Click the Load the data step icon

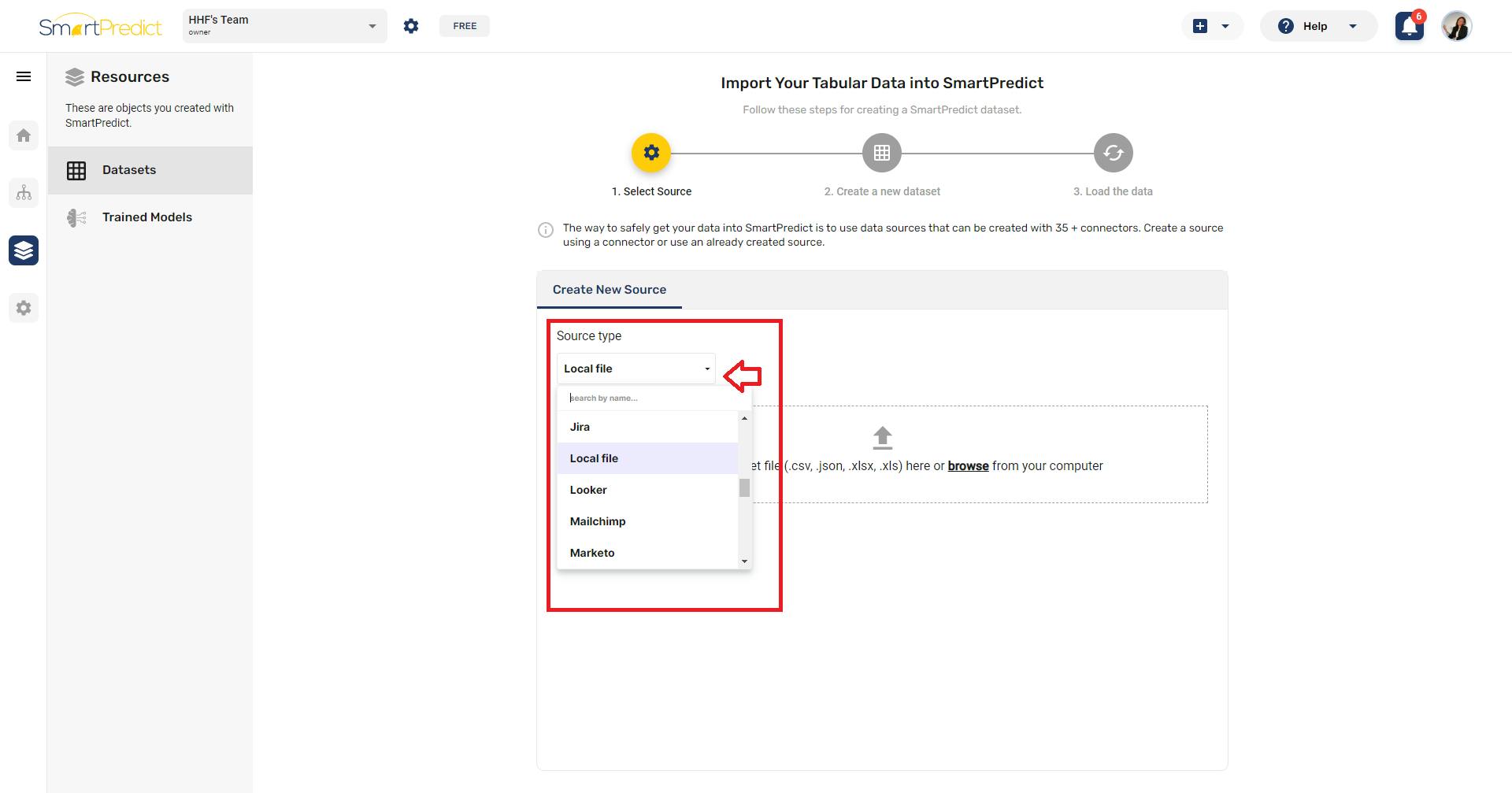tap(1114, 153)
